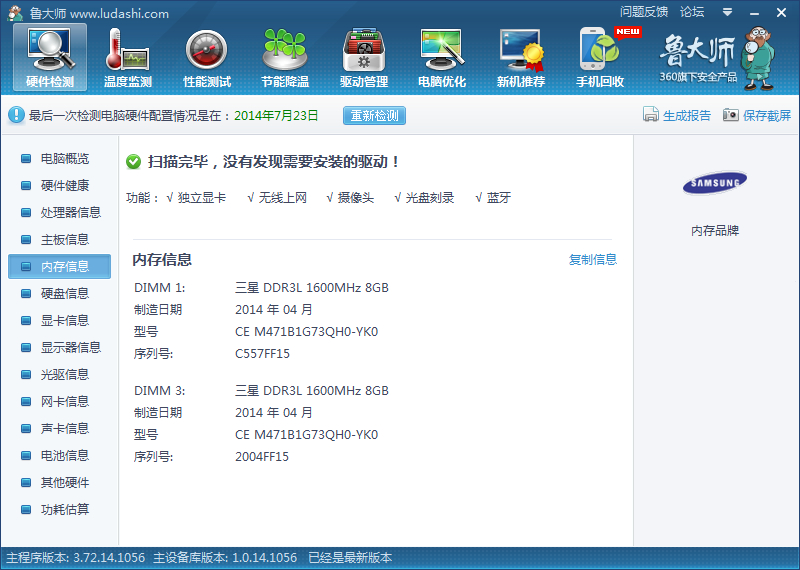Click the blue info exclamation icon
Image resolution: width=800 pixels, height=570 pixels.
[x=16, y=115]
